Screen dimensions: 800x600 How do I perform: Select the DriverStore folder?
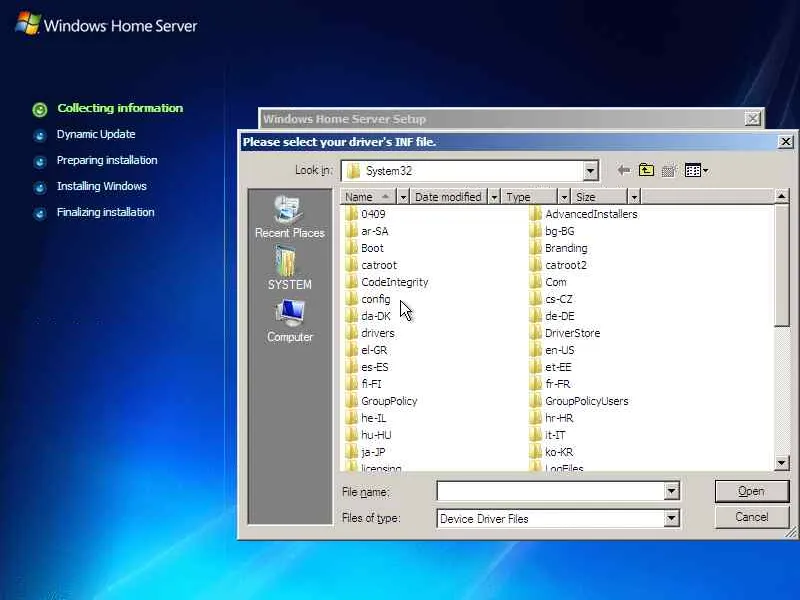click(x=565, y=333)
